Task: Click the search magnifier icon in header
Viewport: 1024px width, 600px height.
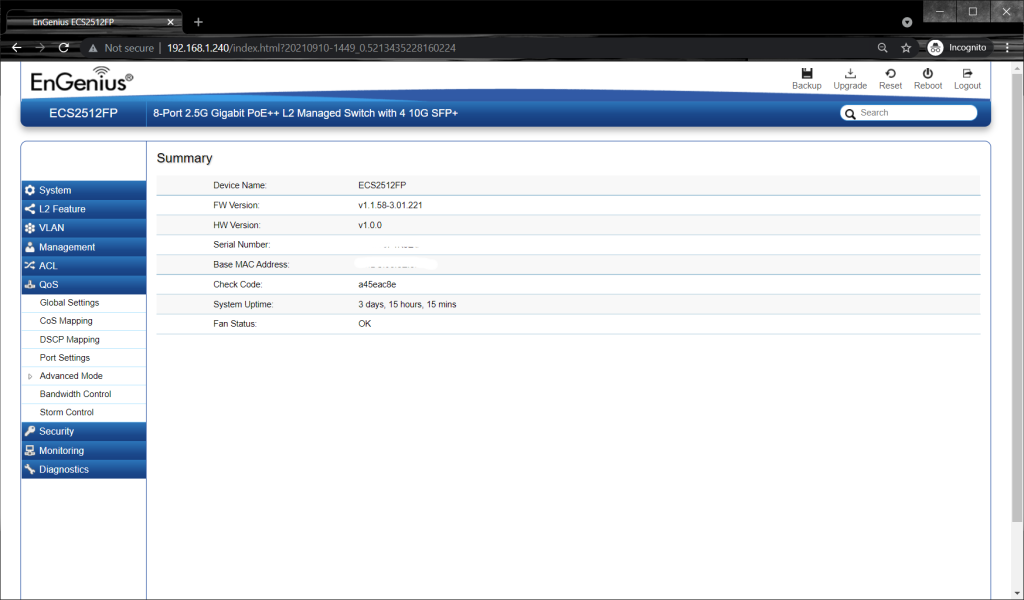Action: click(x=850, y=114)
